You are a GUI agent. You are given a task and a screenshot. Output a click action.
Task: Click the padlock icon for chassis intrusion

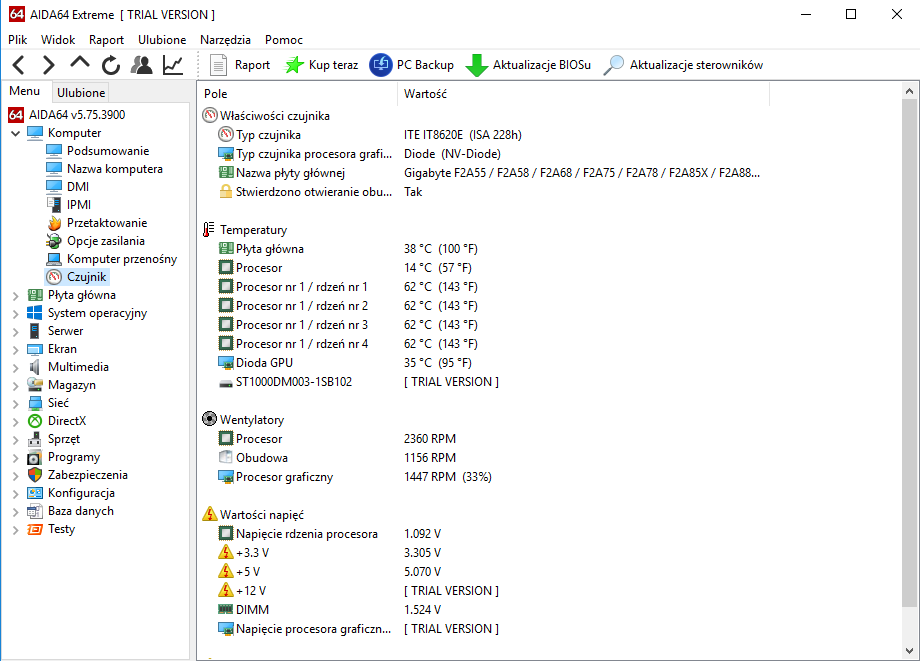pyautogui.click(x=226, y=191)
